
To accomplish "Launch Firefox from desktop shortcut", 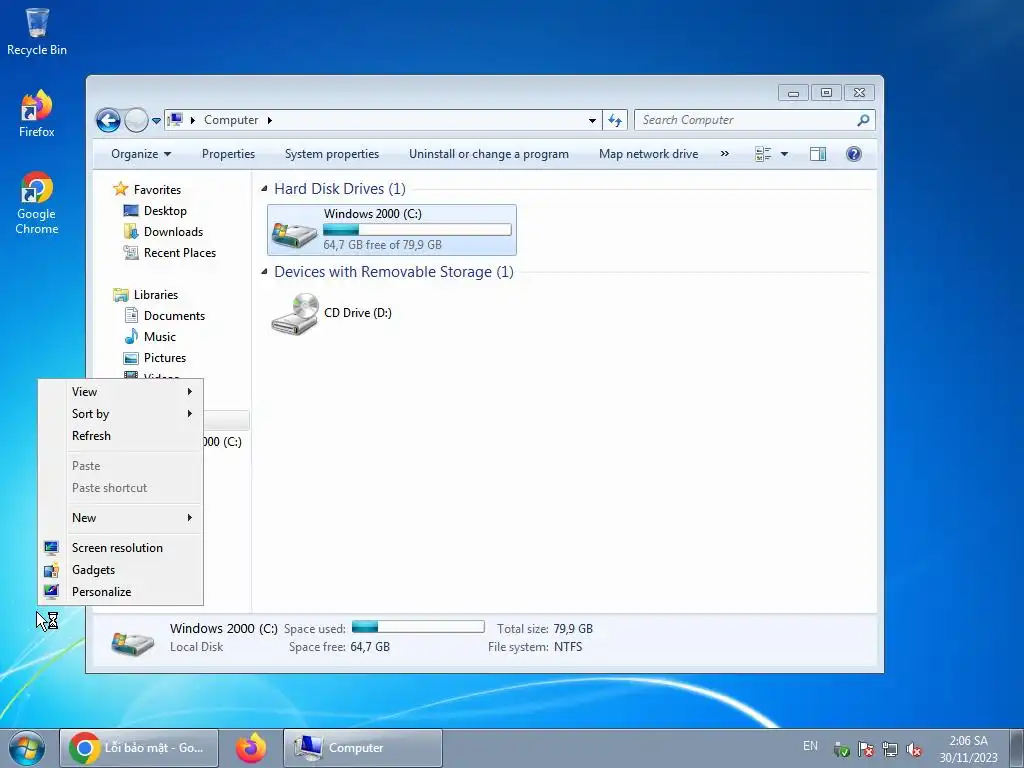I will (x=37, y=114).
